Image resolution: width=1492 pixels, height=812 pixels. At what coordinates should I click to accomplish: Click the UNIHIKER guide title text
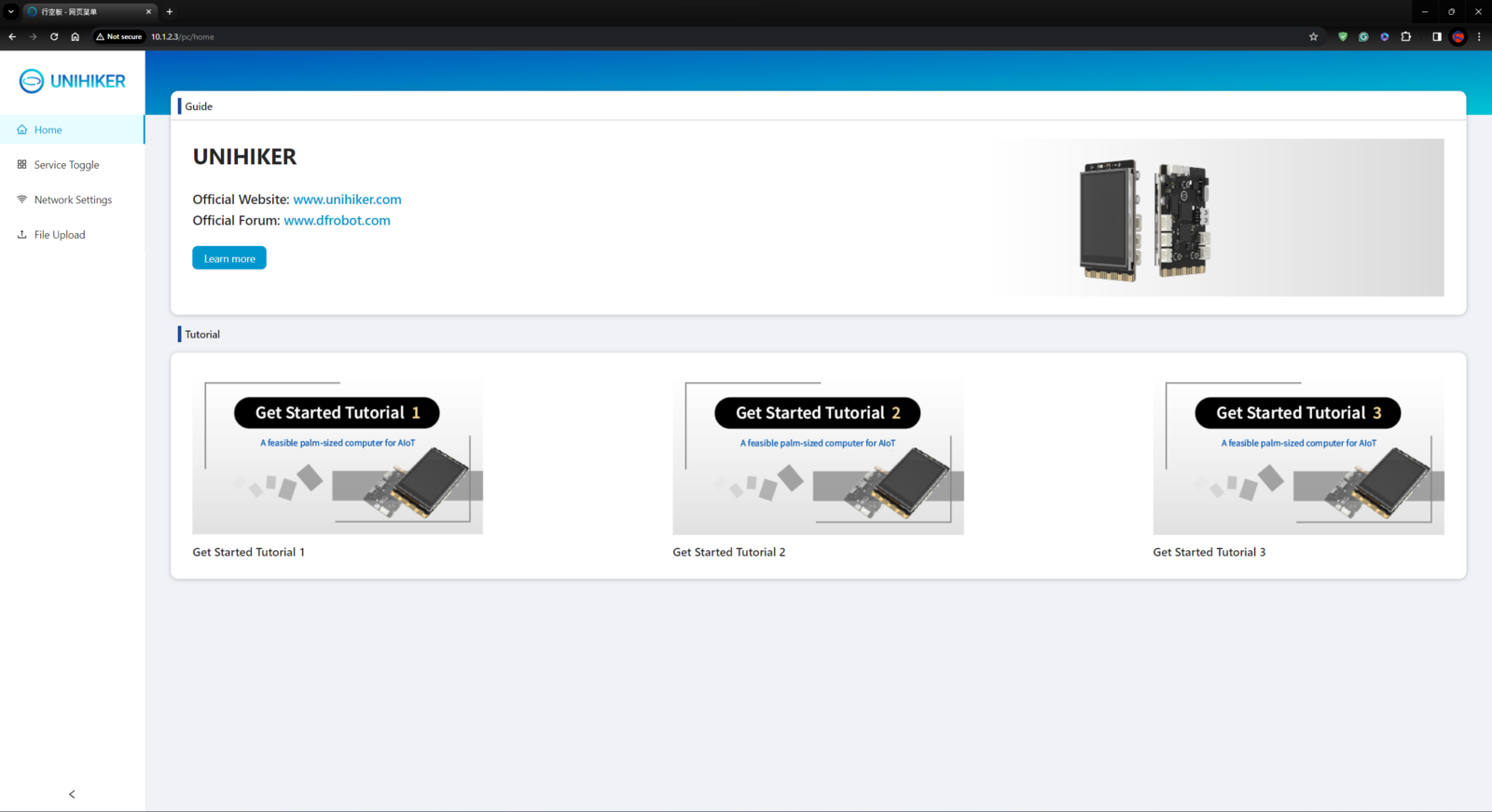pos(244,157)
